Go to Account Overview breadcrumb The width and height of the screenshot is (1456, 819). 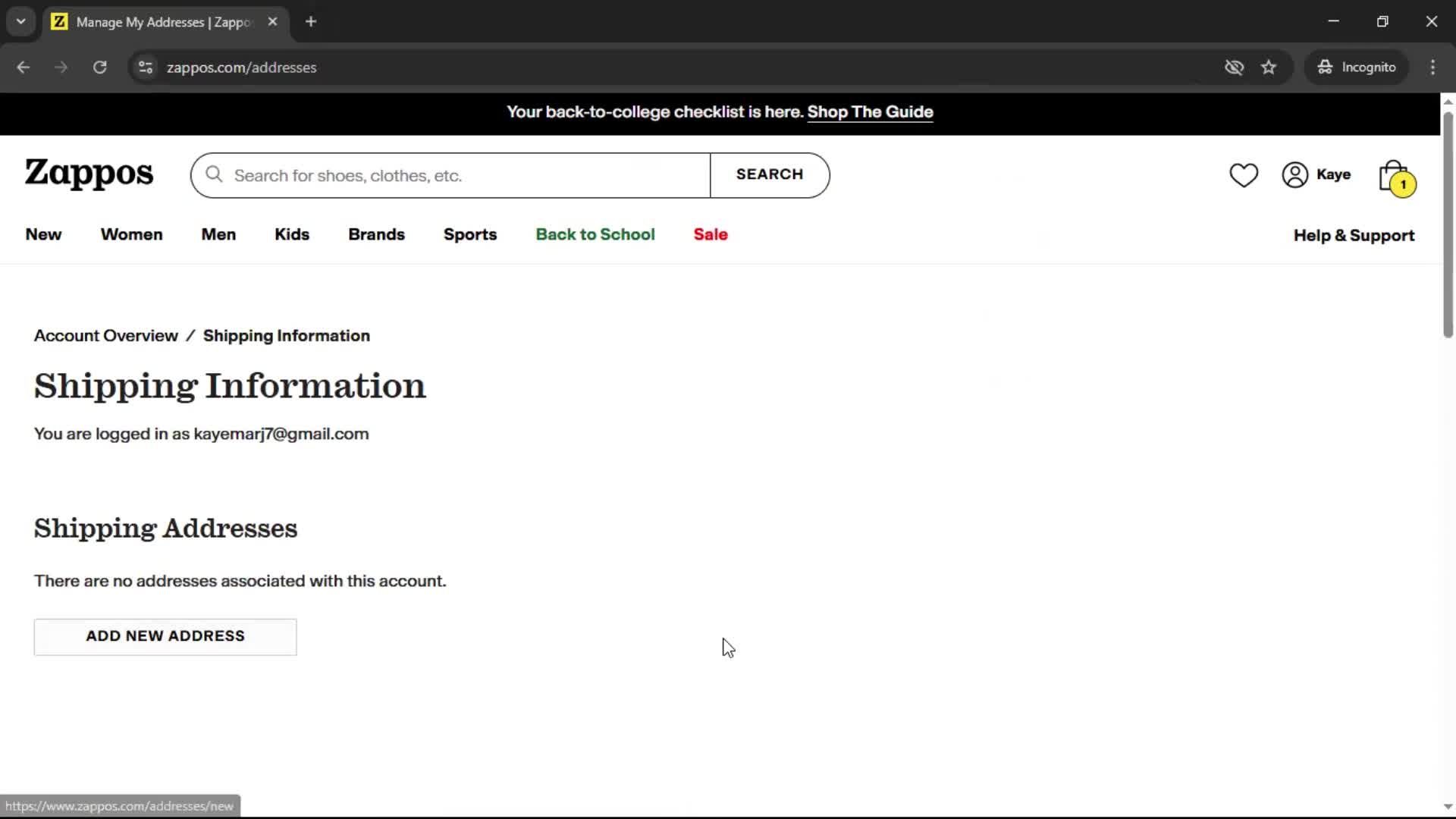(x=106, y=336)
